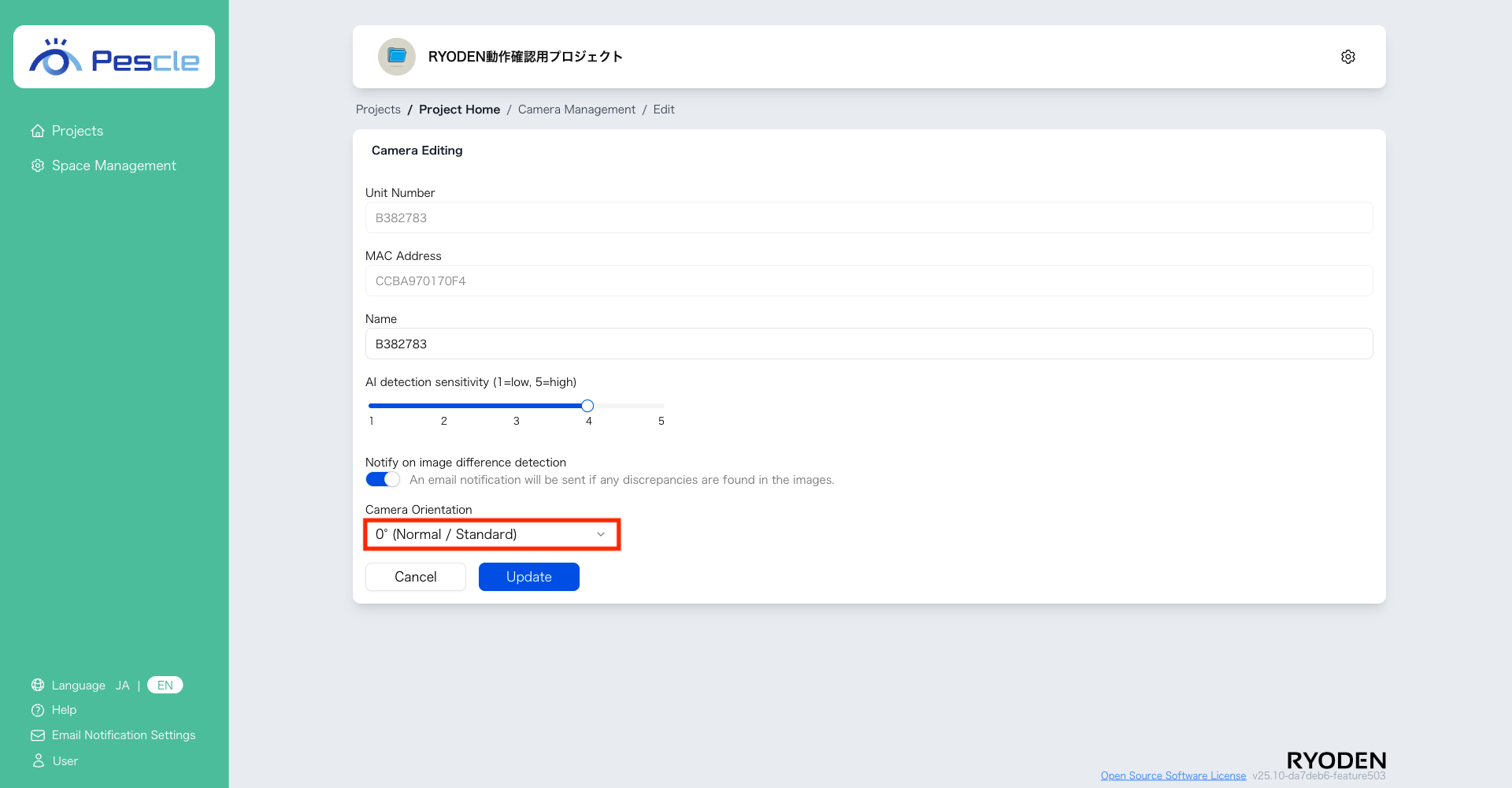This screenshot has width=1512, height=788.
Task: Click the Pescle logo
Action: (x=114, y=58)
